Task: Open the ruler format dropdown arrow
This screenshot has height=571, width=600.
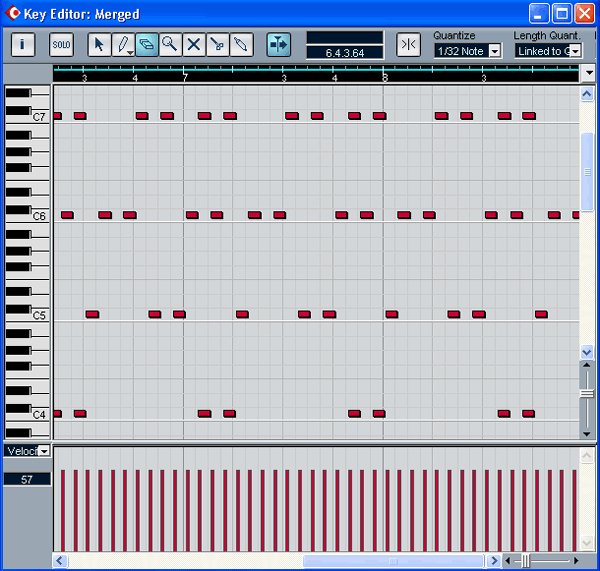Action: 589,73
